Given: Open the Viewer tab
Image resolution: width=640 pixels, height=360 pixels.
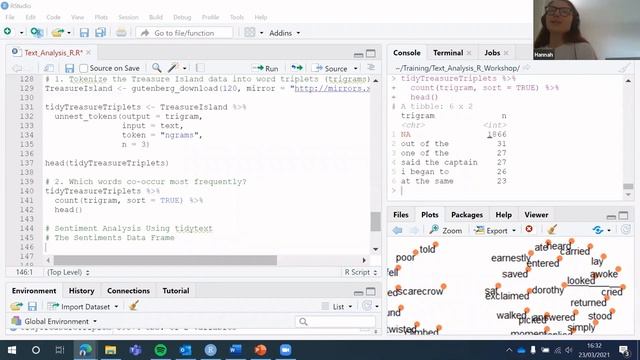Looking at the screenshot, I should point(536,215).
